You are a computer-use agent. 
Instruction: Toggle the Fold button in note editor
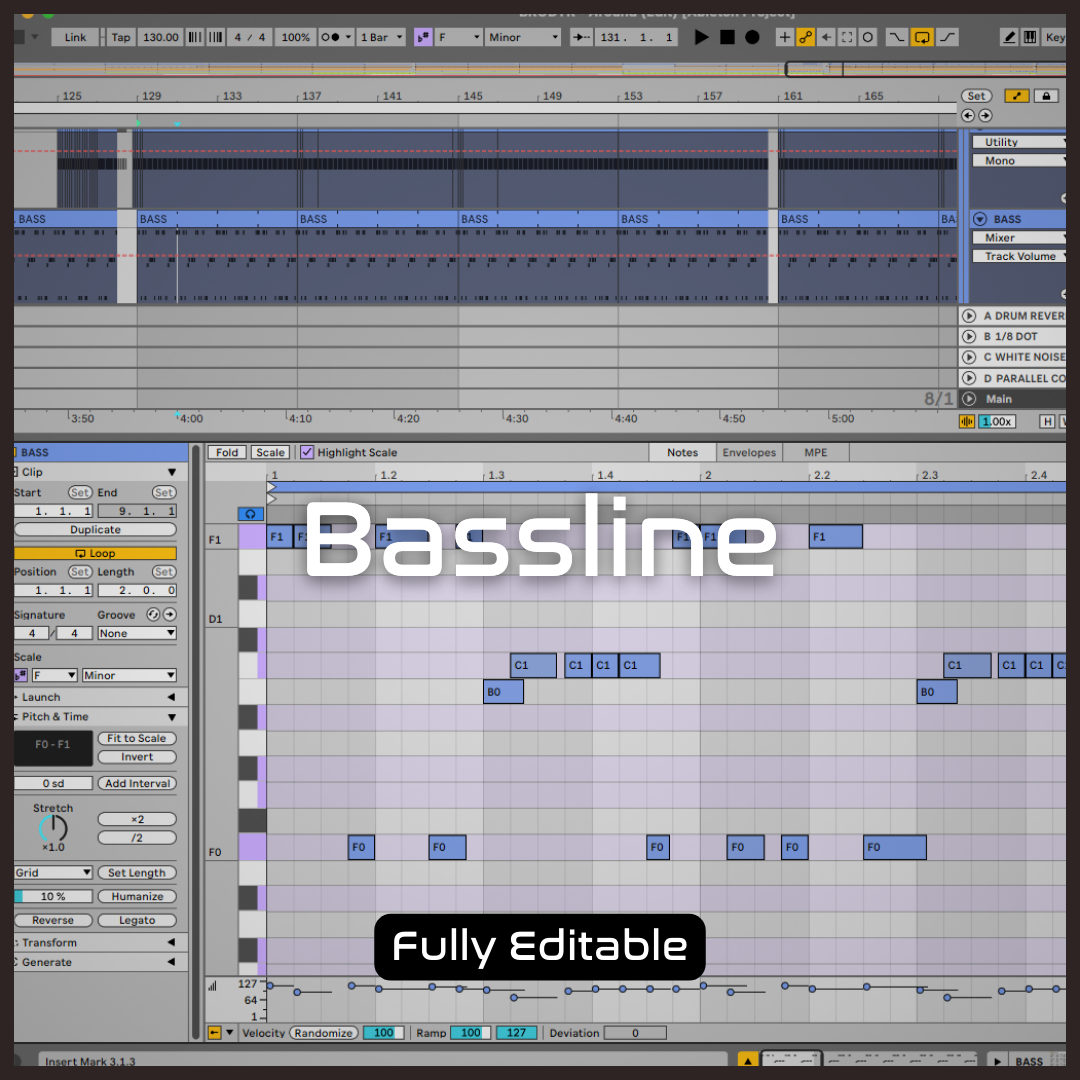(227, 452)
